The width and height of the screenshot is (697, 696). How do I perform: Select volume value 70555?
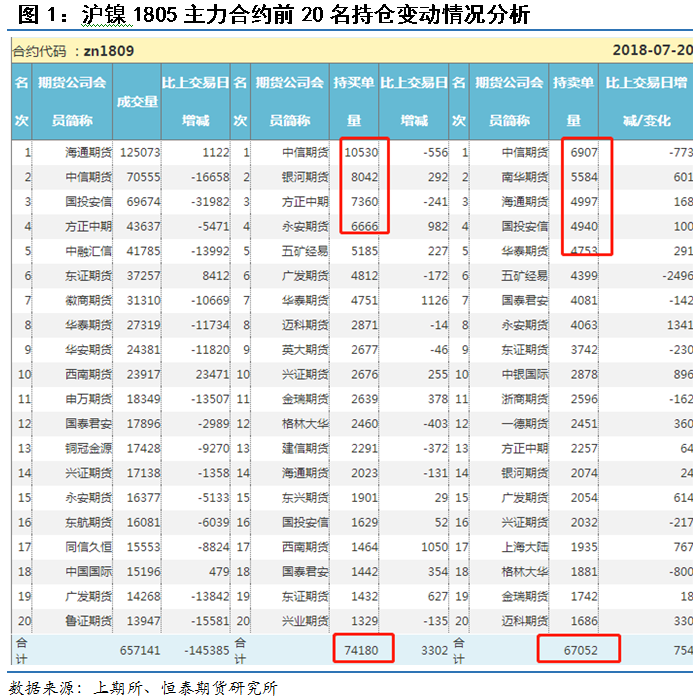coord(143,177)
